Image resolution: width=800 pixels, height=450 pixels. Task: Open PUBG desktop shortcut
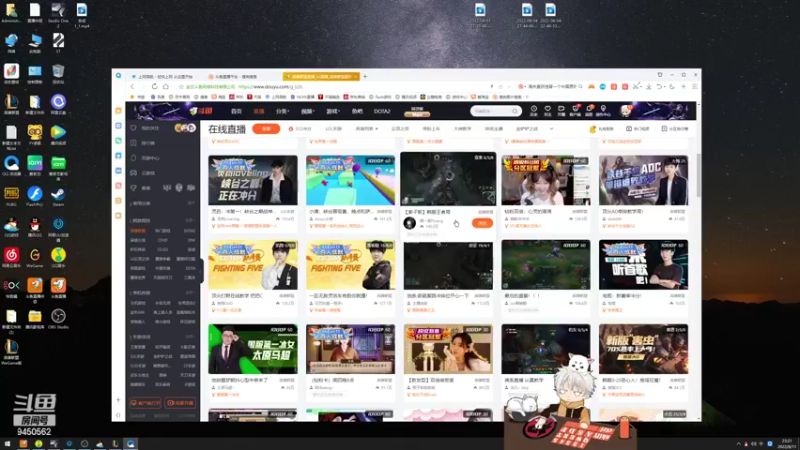(11, 196)
